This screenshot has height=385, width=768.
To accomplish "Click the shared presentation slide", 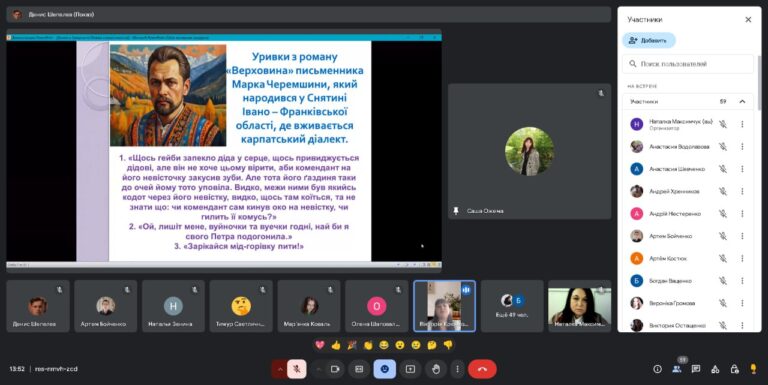I will [x=224, y=151].
